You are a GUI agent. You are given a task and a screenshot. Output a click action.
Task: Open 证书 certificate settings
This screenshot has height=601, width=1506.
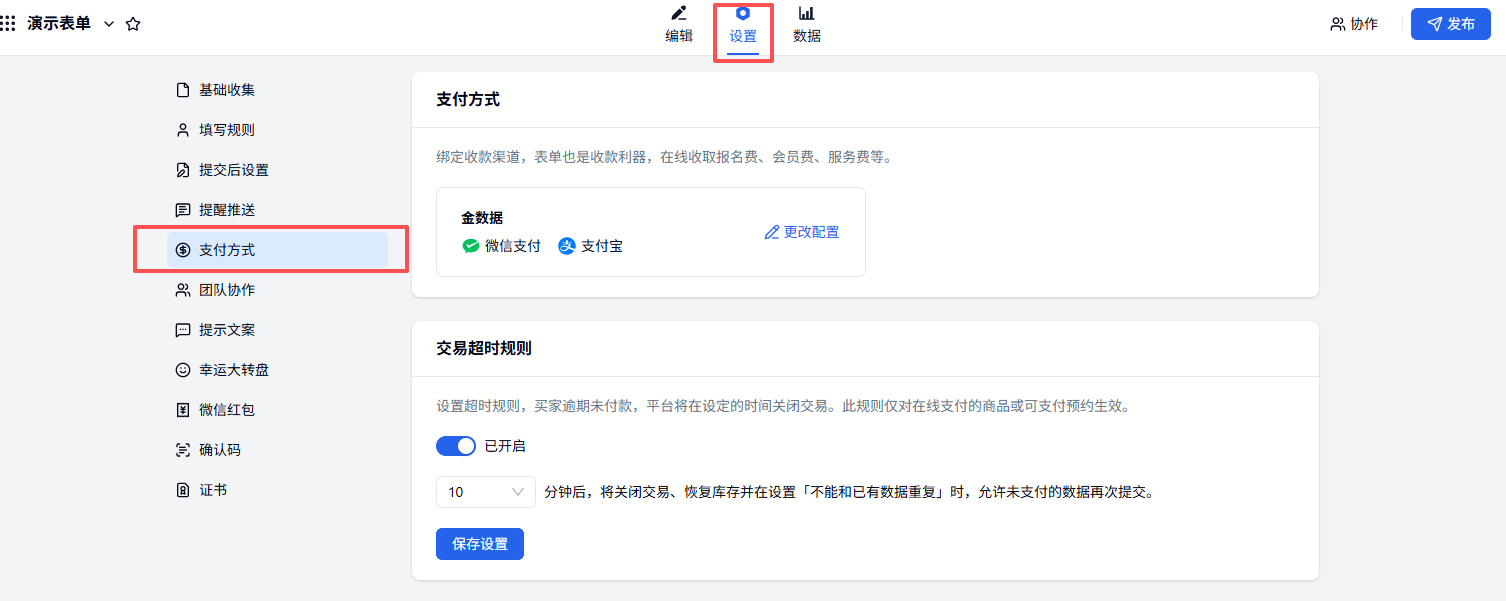(x=212, y=490)
